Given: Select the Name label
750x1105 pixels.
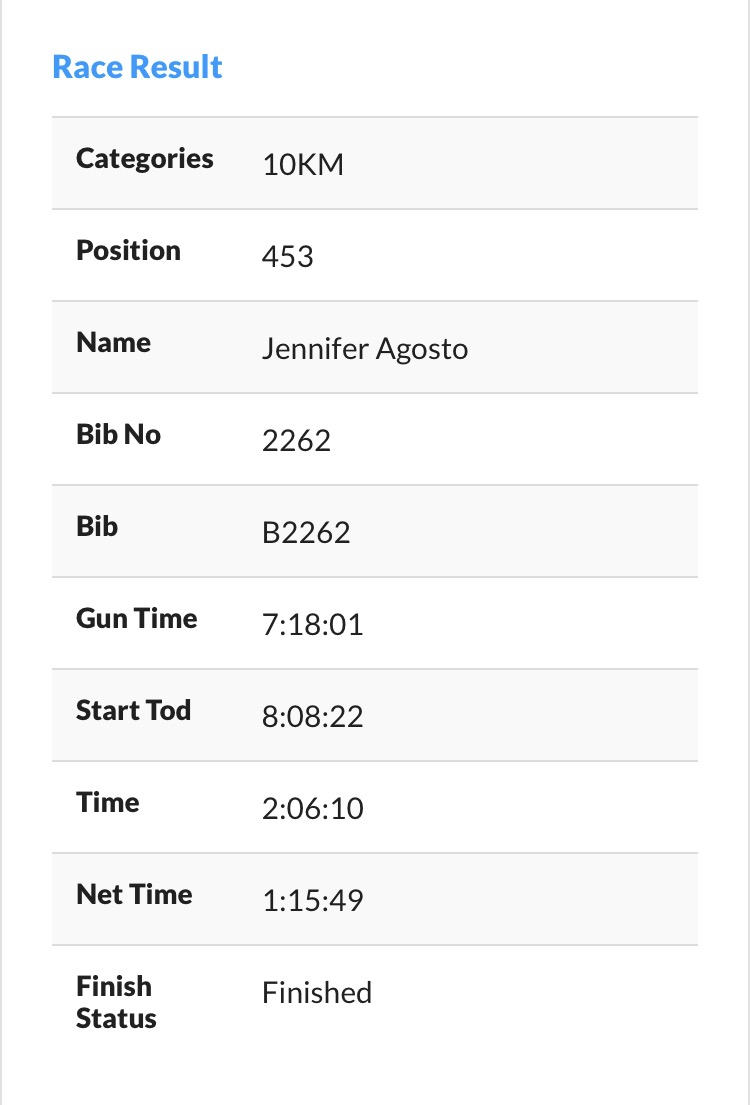Looking at the screenshot, I should pyautogui.click(x=113, y=343).
